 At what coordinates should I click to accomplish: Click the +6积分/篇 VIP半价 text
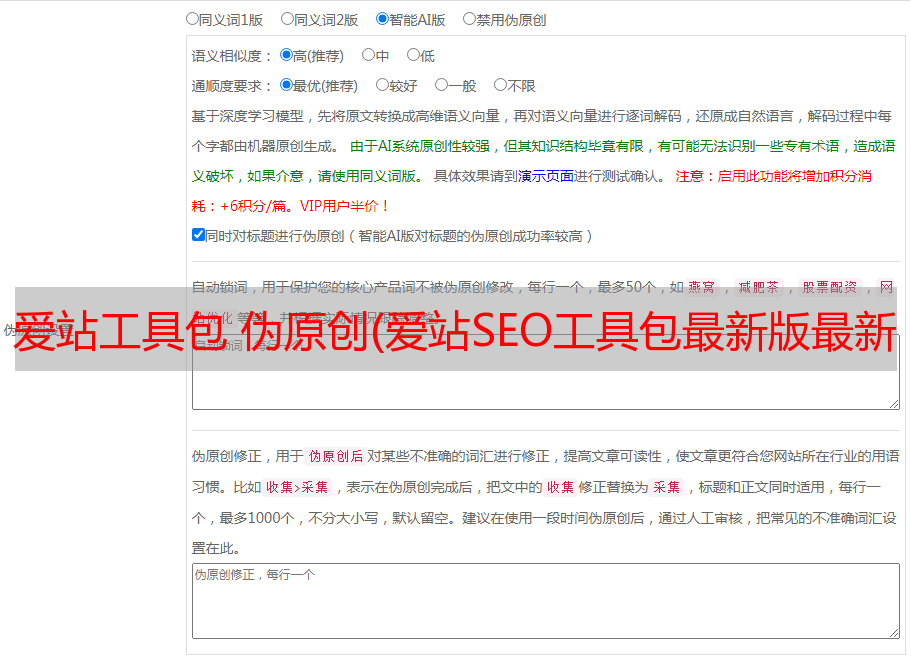click(x=304, y=206)
